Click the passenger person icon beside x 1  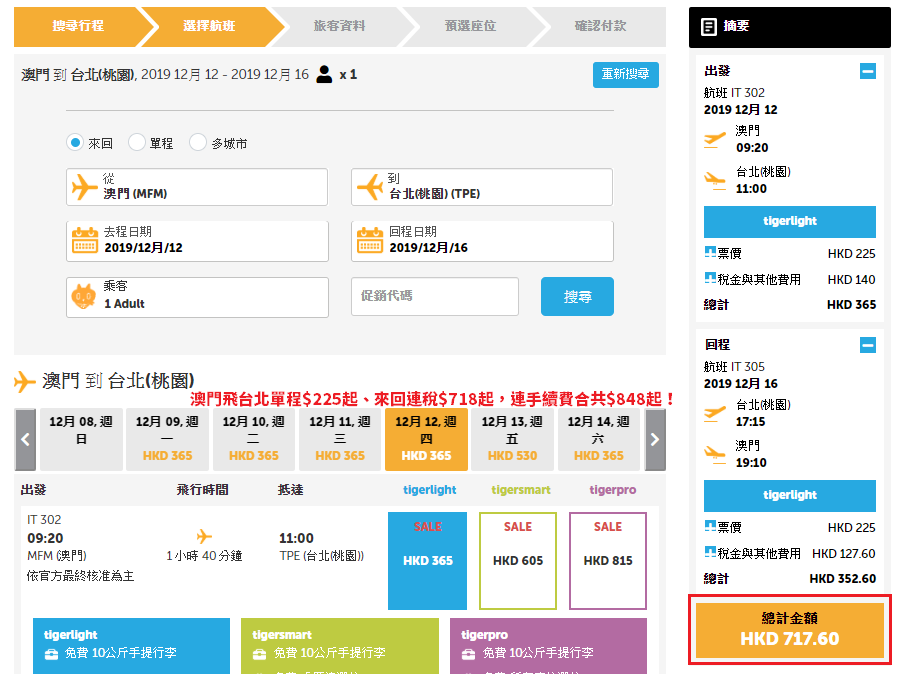point(324,74)
